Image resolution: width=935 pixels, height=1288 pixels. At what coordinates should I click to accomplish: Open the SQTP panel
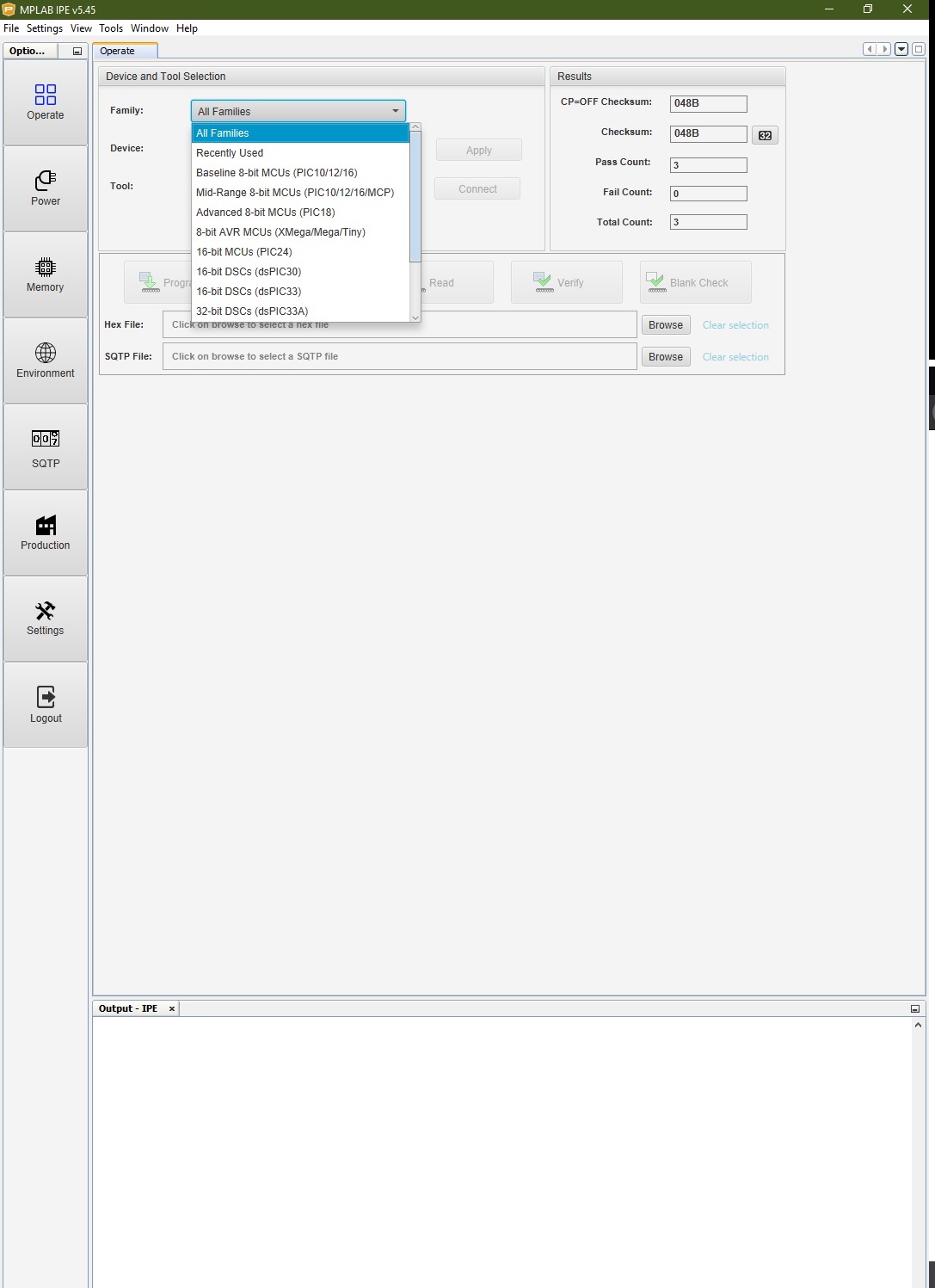[x=46, y=447]
